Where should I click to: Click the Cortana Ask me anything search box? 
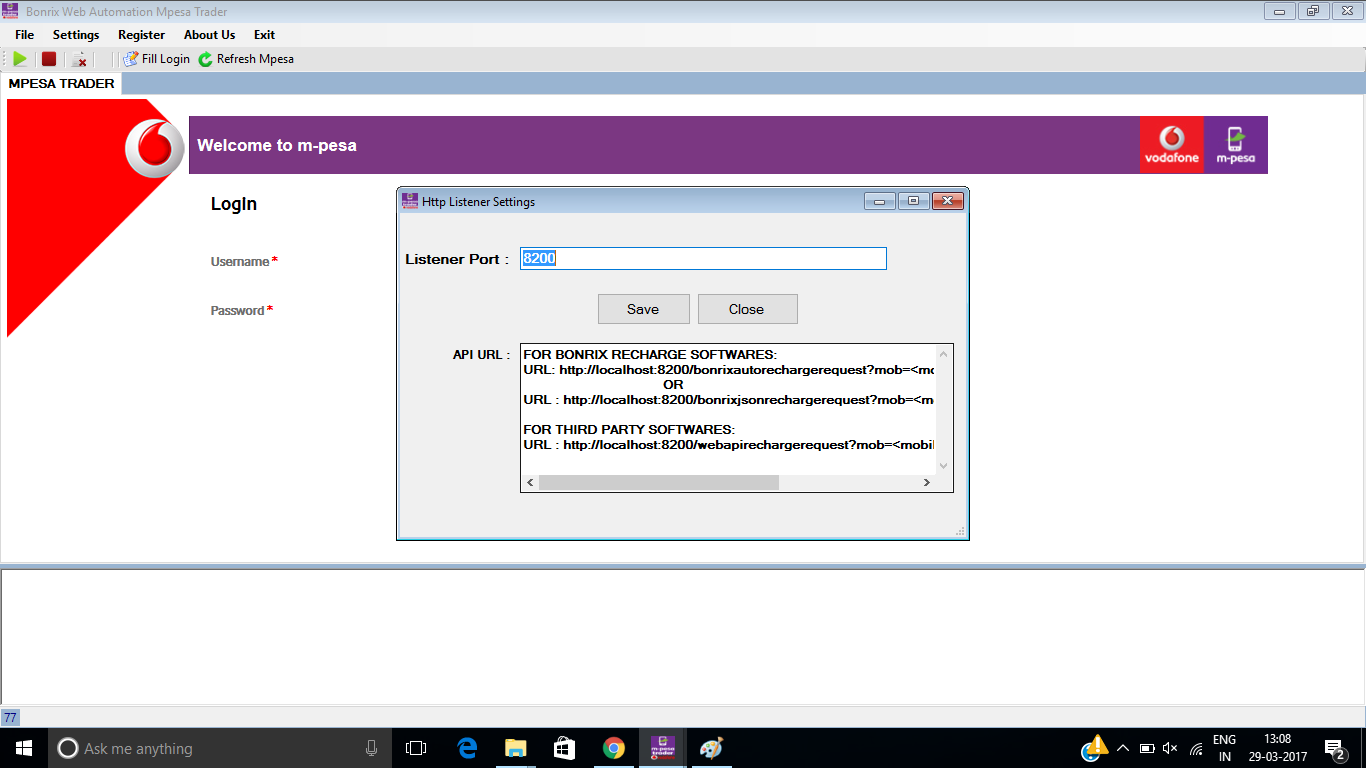pyautogui.click(x=220, y=748)
